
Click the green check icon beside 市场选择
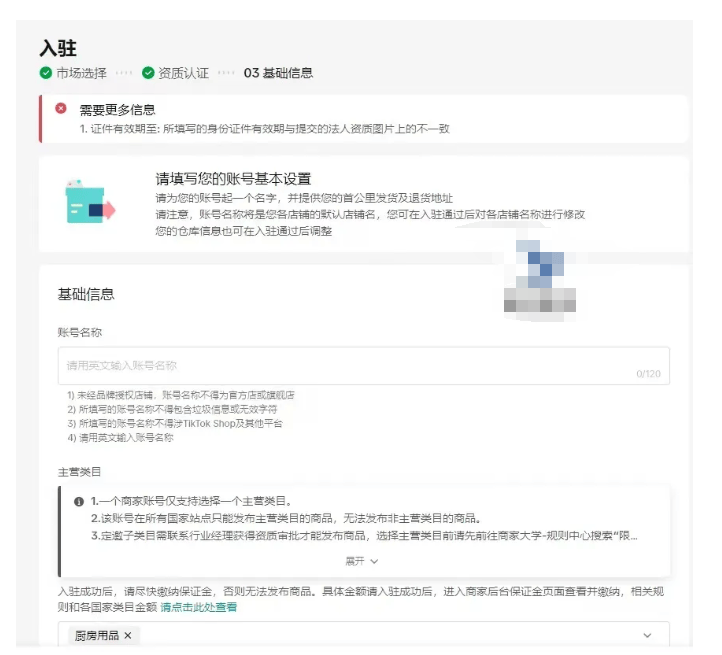point(46,73)
